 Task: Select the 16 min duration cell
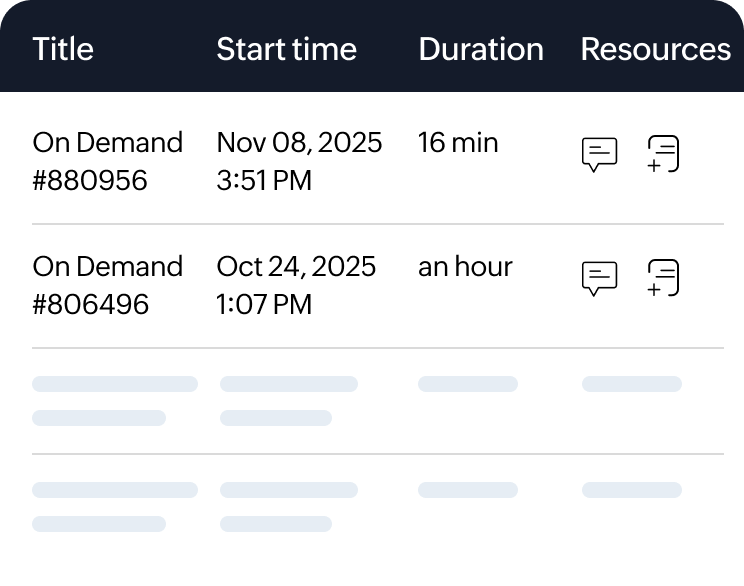pos(458,143)
